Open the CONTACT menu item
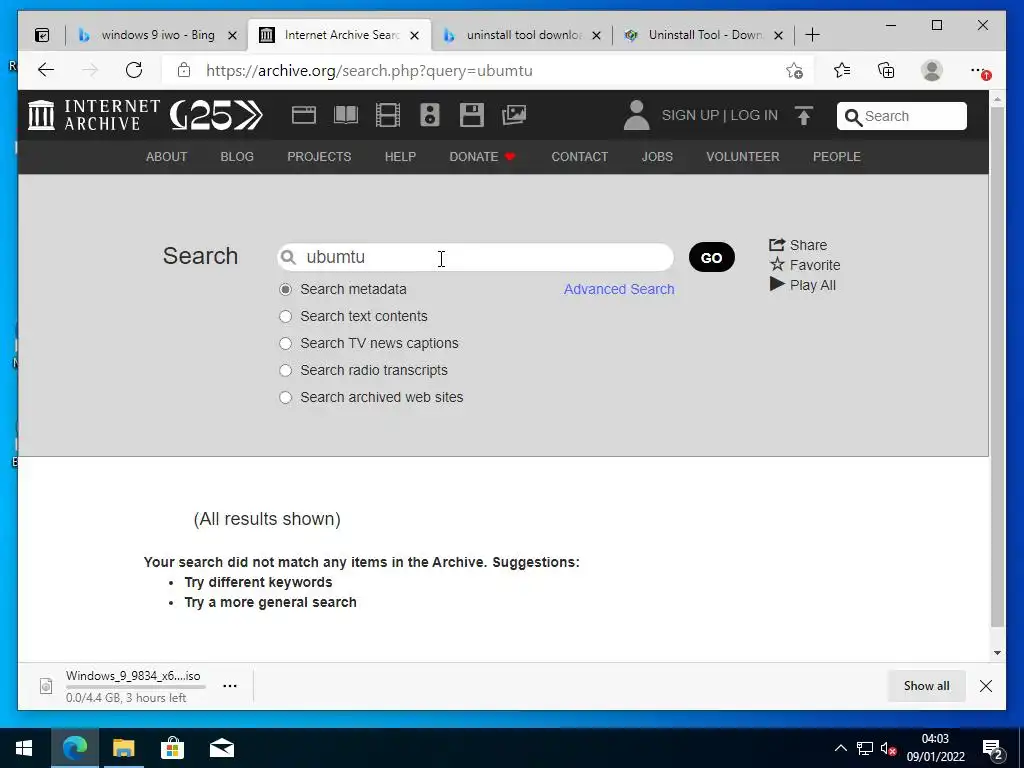Image resolution: width=1024 pixels, height=768 pixels. point(579,157)
